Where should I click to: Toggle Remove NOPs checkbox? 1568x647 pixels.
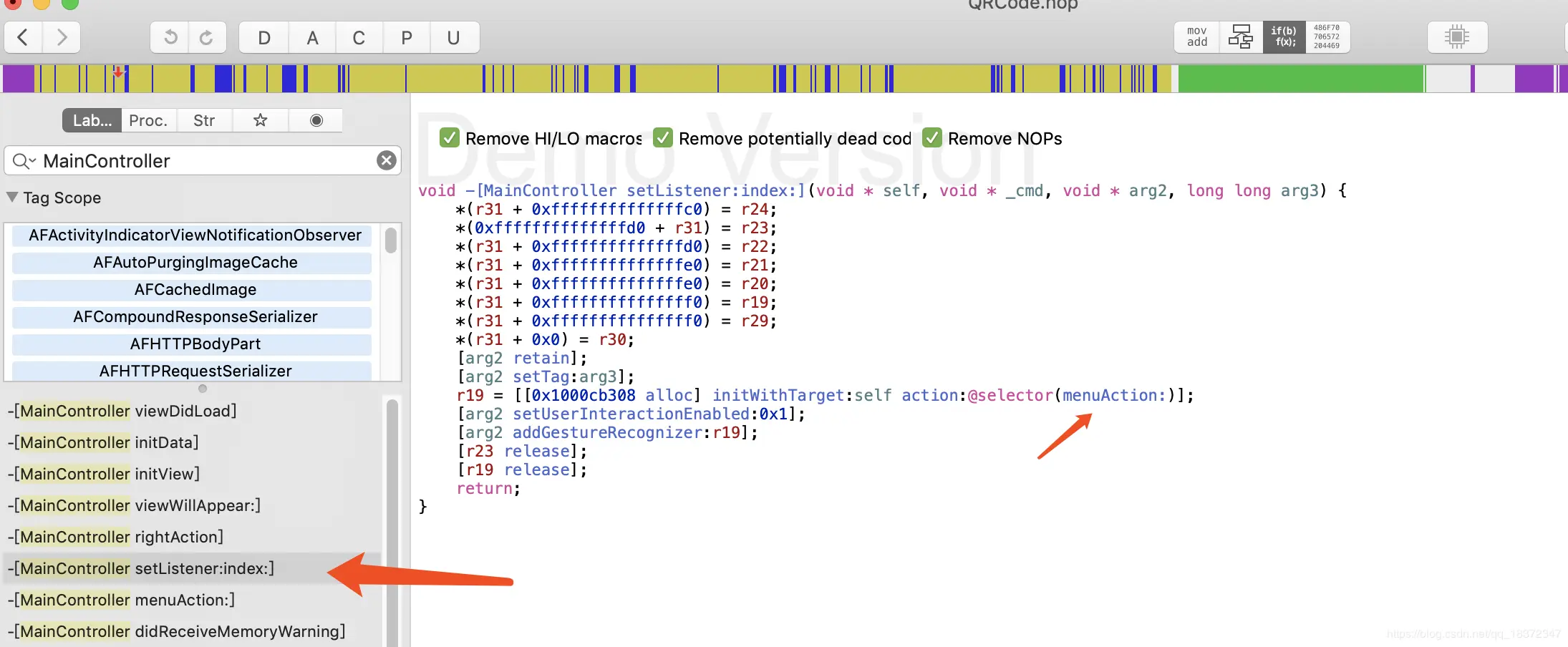click(x=932, y=137)
